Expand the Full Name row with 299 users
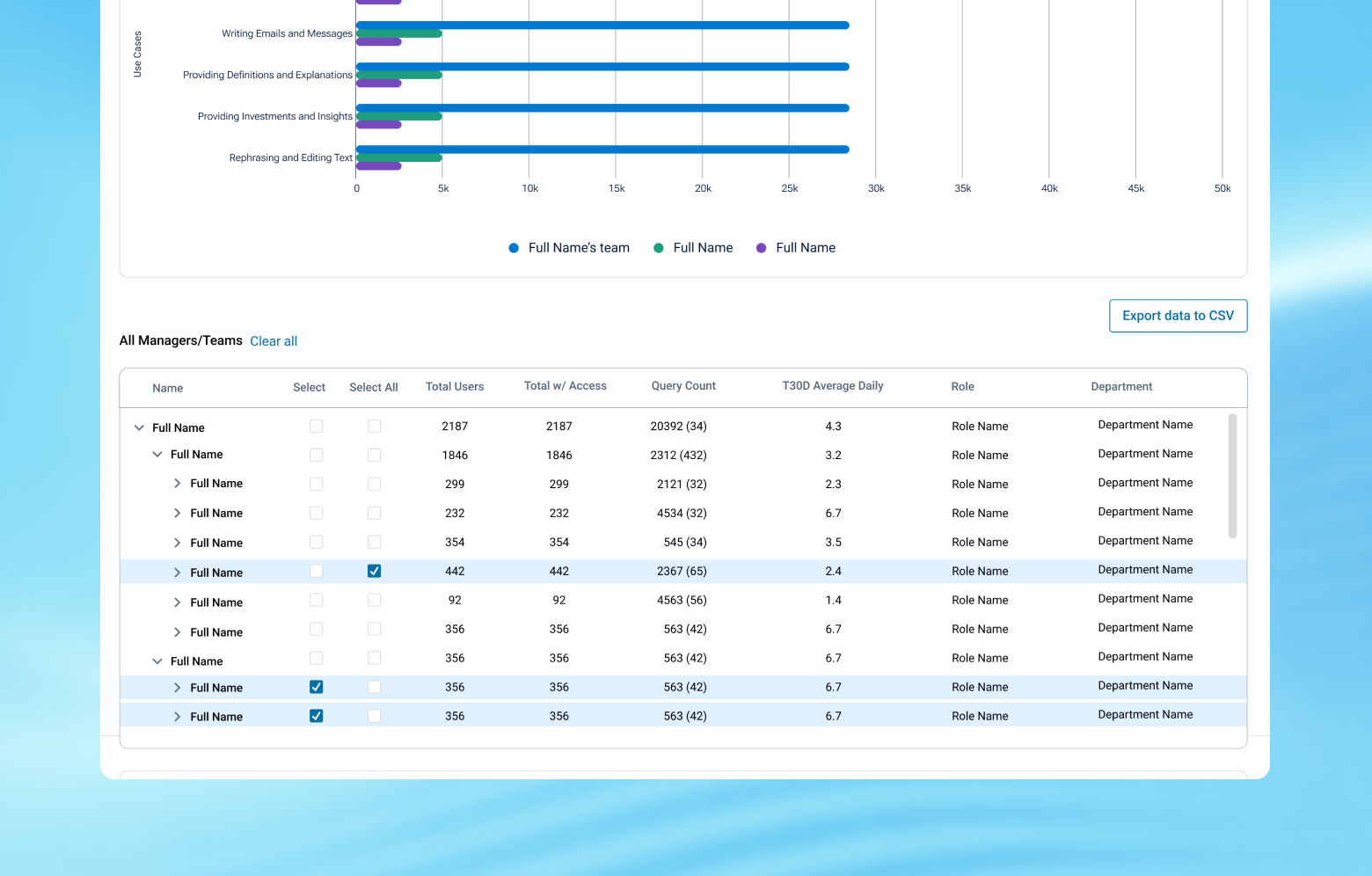 tap(177, 484)
